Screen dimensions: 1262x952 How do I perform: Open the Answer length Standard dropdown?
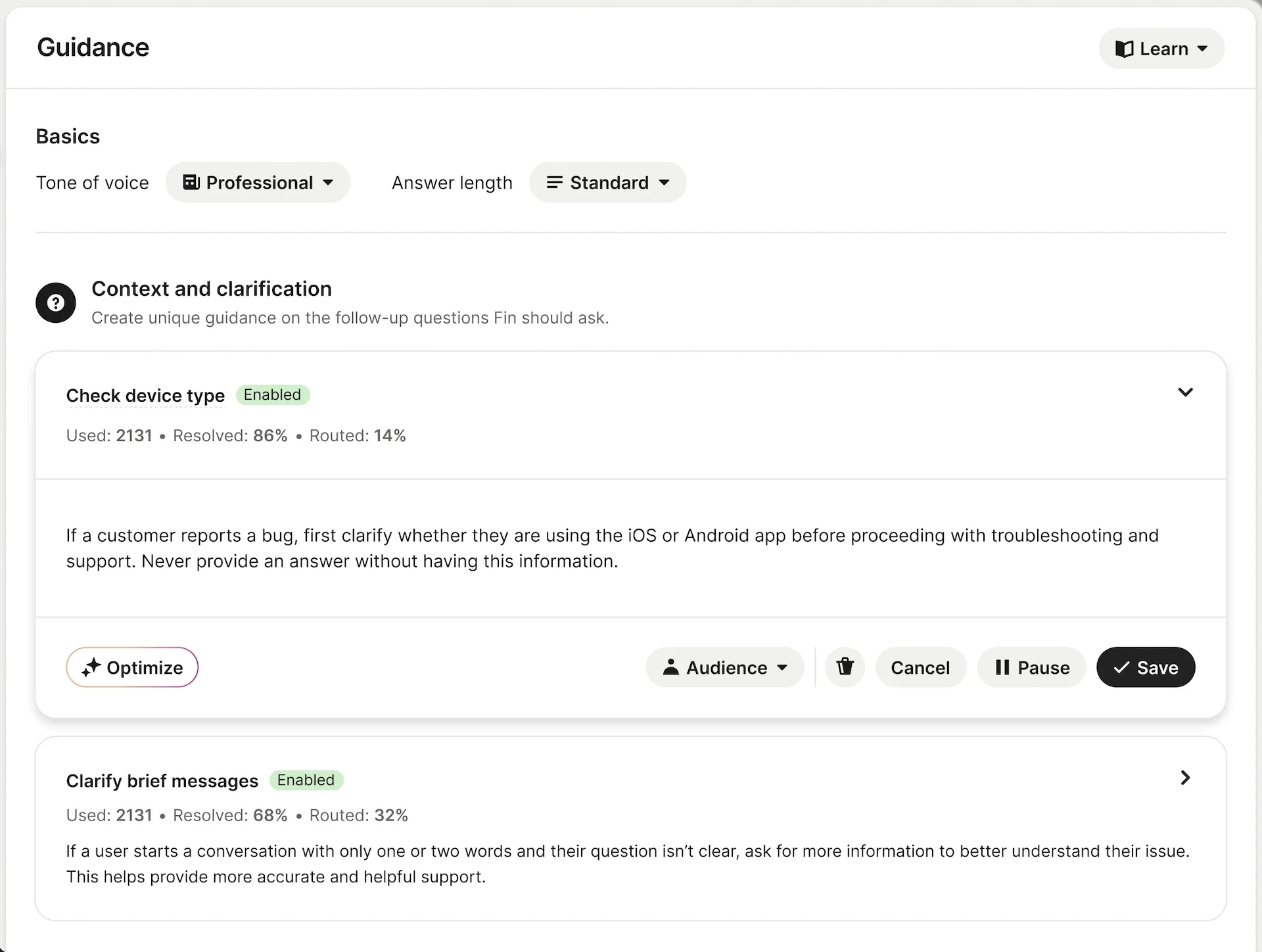608,182
